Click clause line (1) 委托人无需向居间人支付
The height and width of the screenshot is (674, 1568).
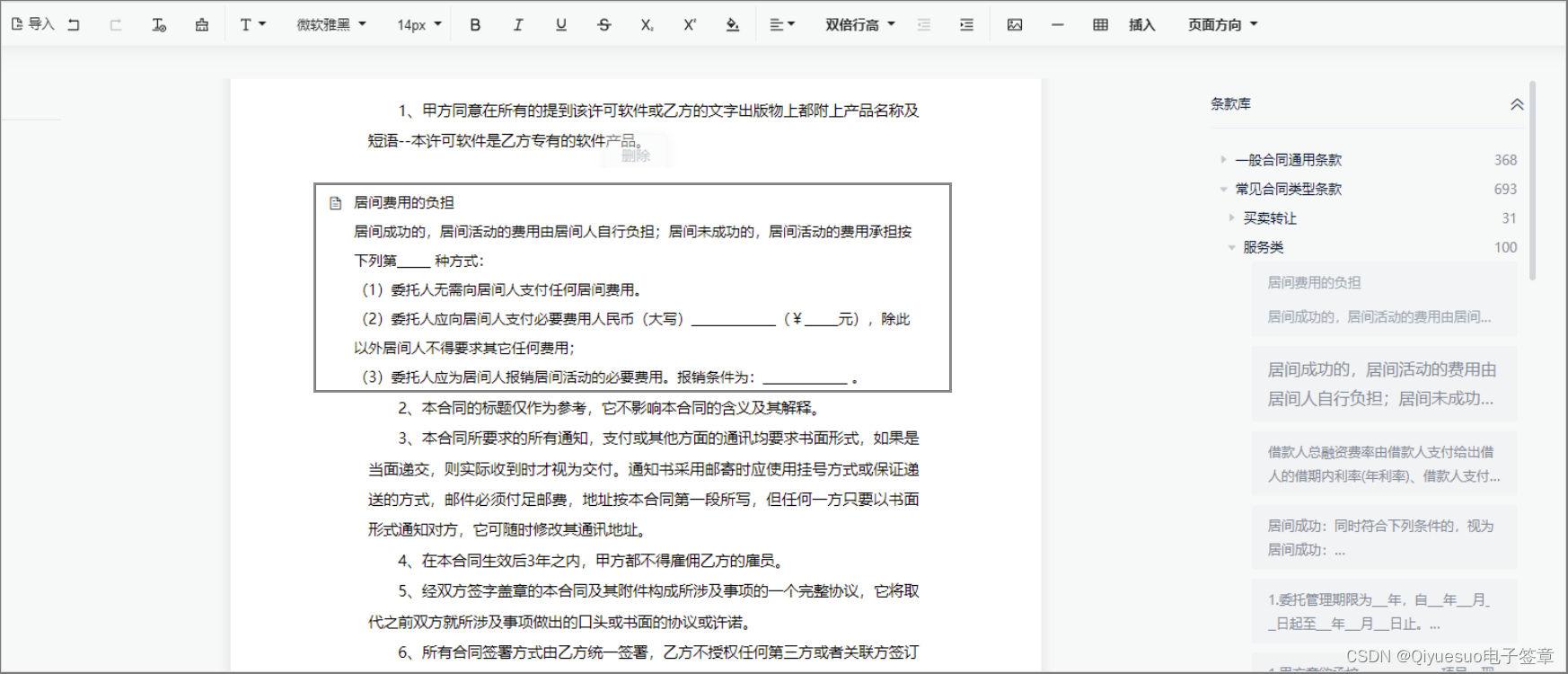coord(501,289)
